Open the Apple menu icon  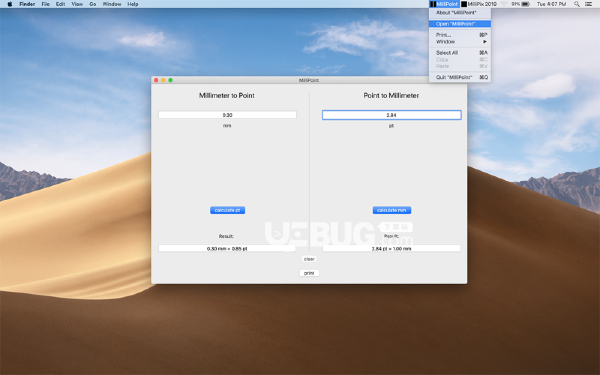pos(10,4)
